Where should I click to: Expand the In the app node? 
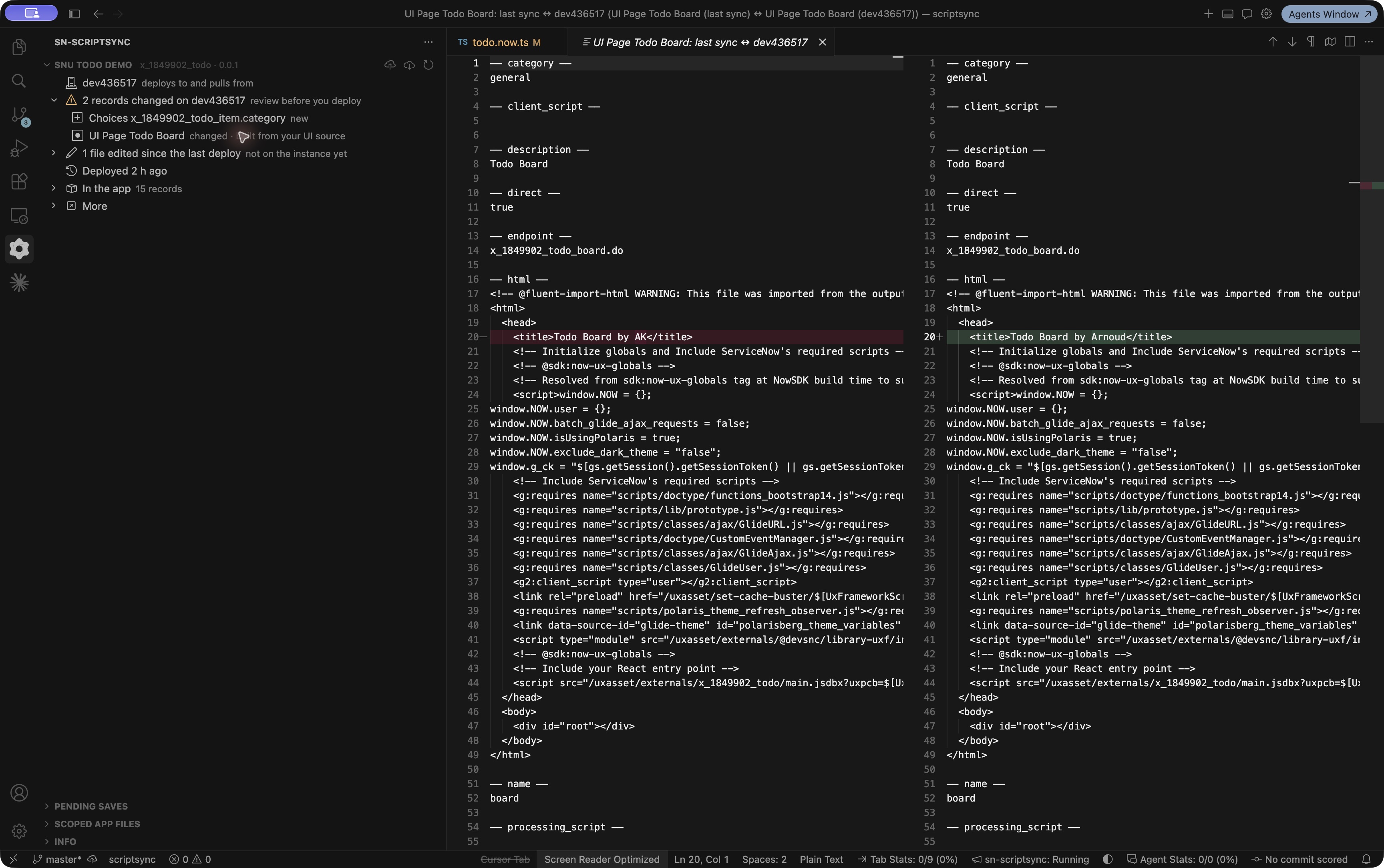(x=54, y=188)
